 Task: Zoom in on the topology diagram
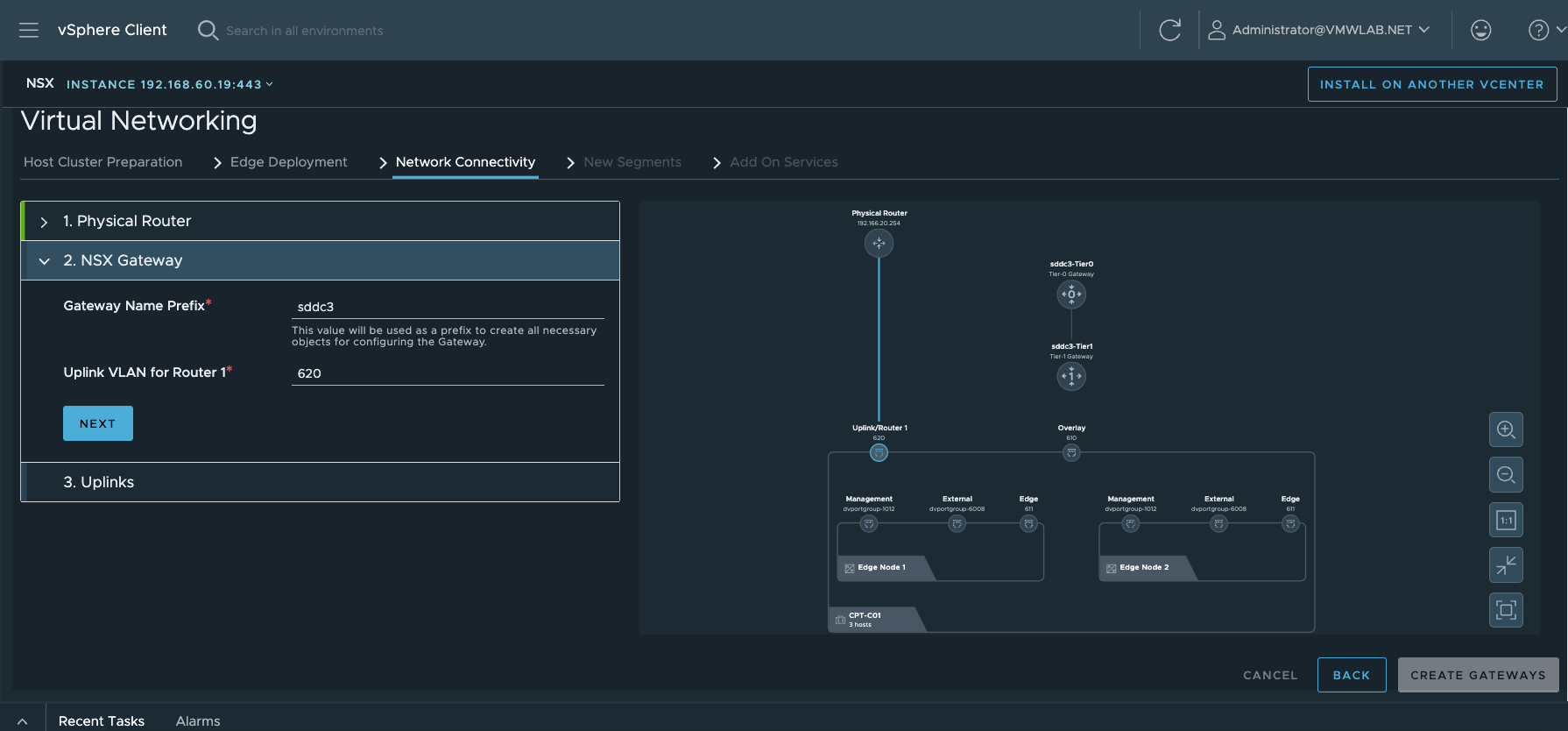pos(1506,429)
